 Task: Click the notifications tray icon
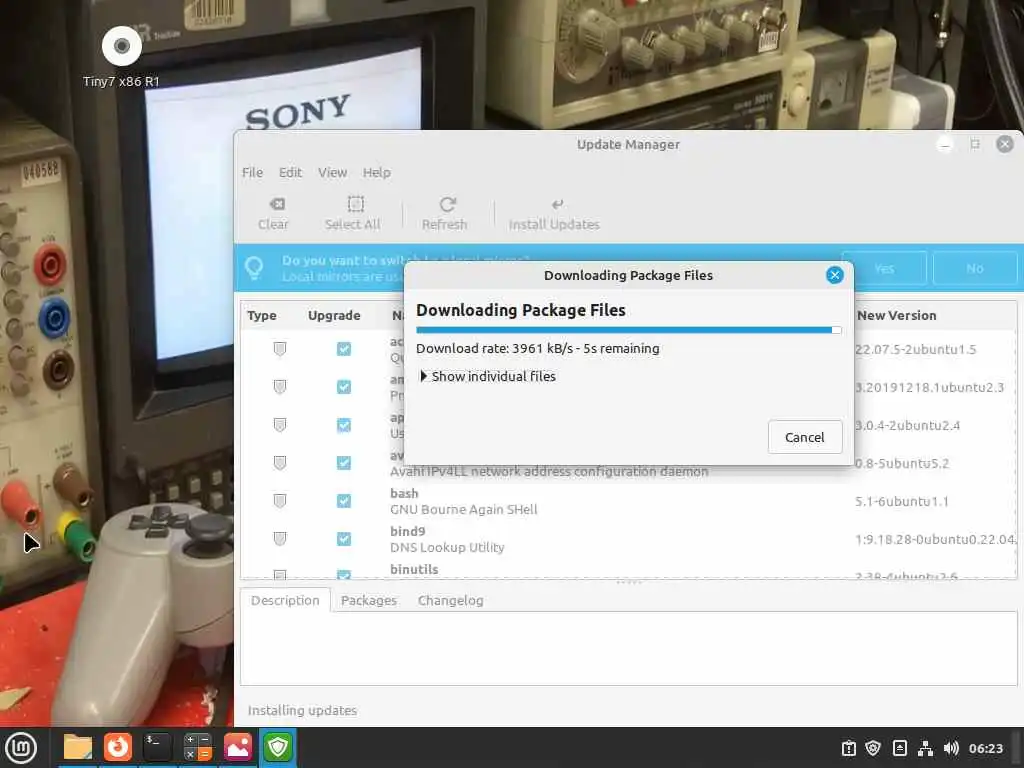point(899,748)
